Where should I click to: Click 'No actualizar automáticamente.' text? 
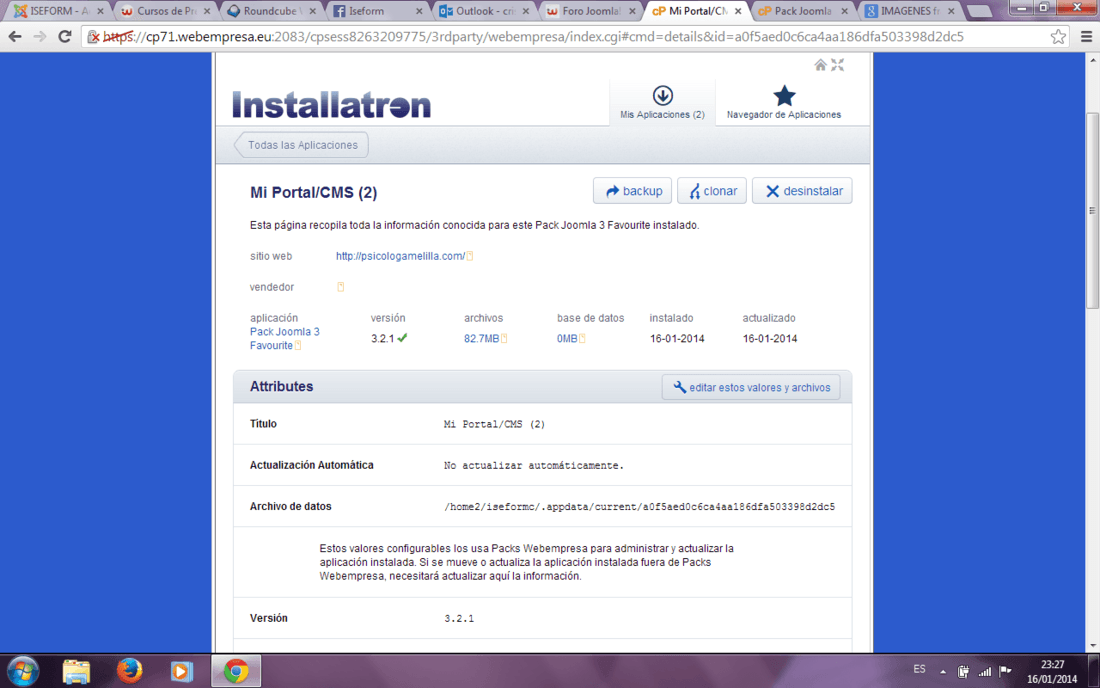coord(533,465)
